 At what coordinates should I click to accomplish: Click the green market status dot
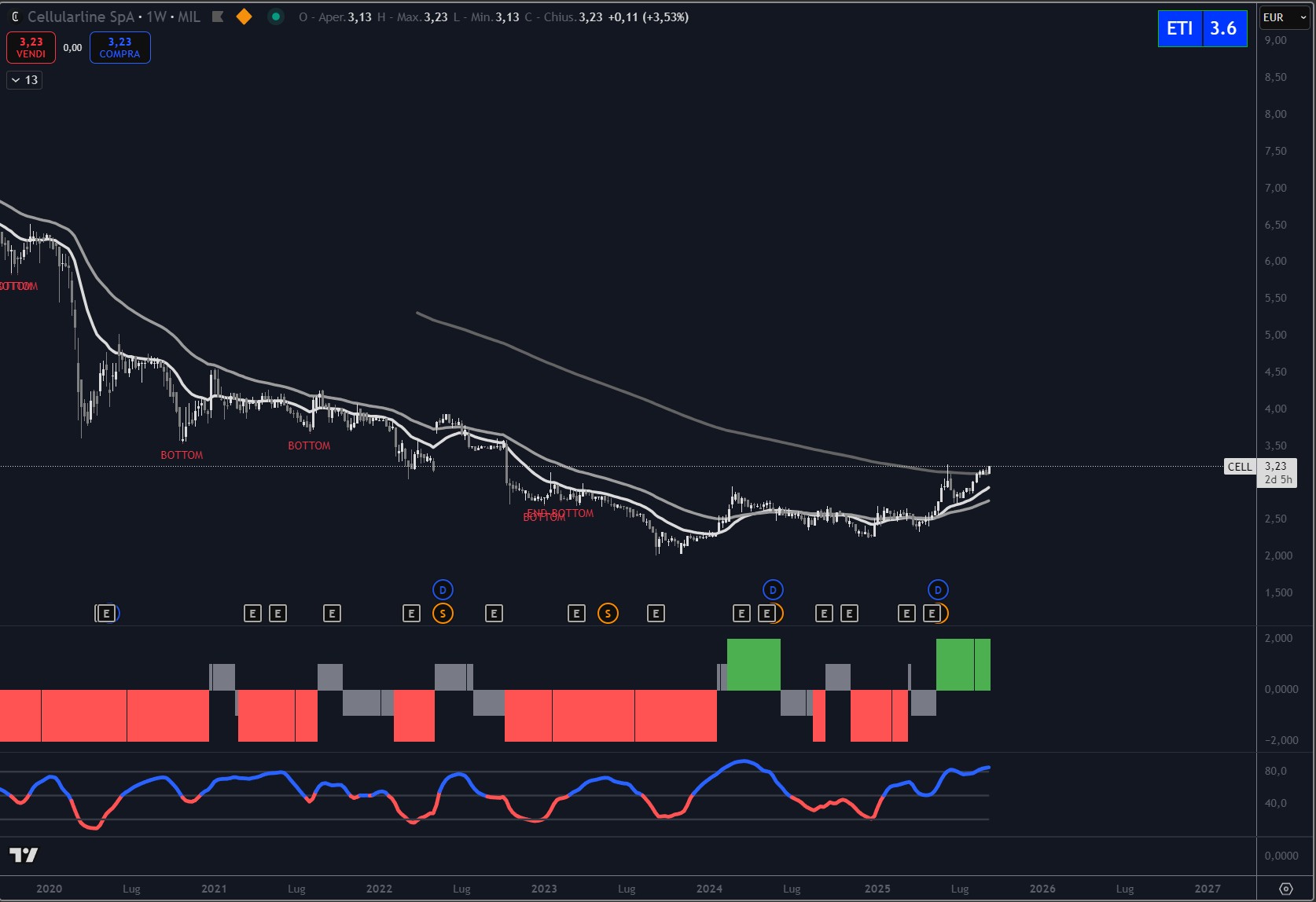coord(275,16)
